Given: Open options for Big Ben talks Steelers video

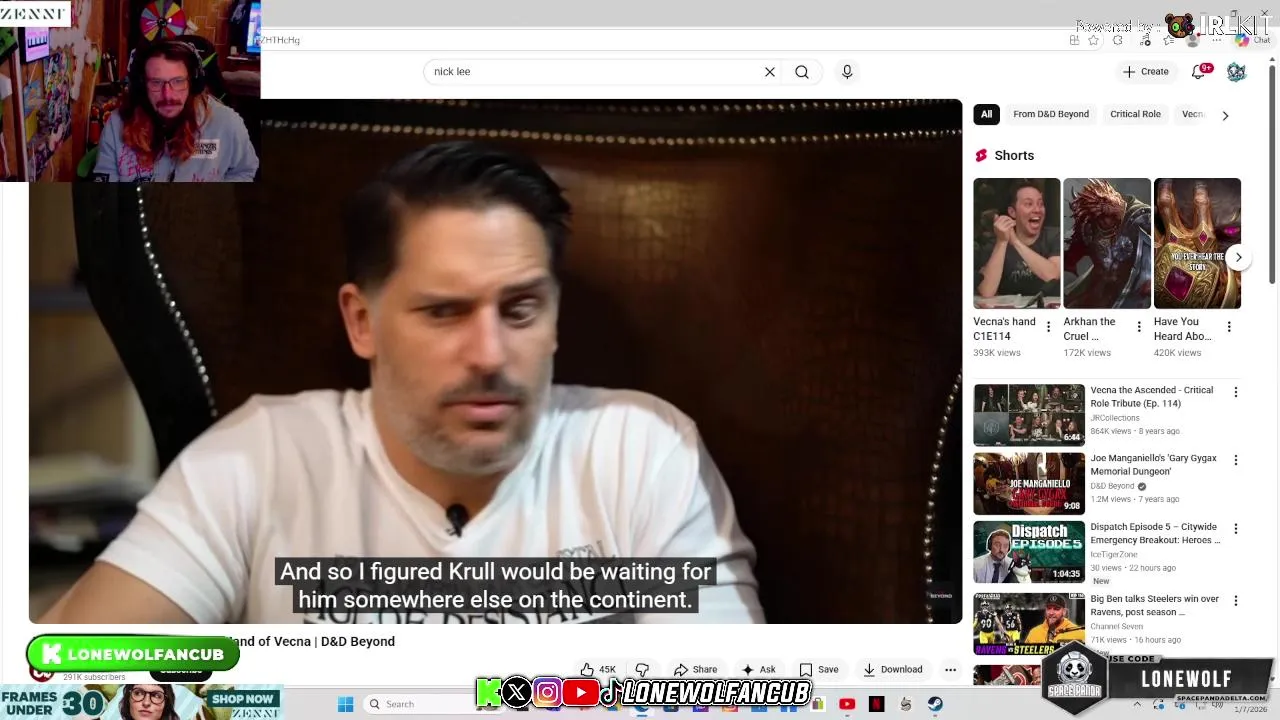Looking at the screenshot, I should coord(1235,600).
